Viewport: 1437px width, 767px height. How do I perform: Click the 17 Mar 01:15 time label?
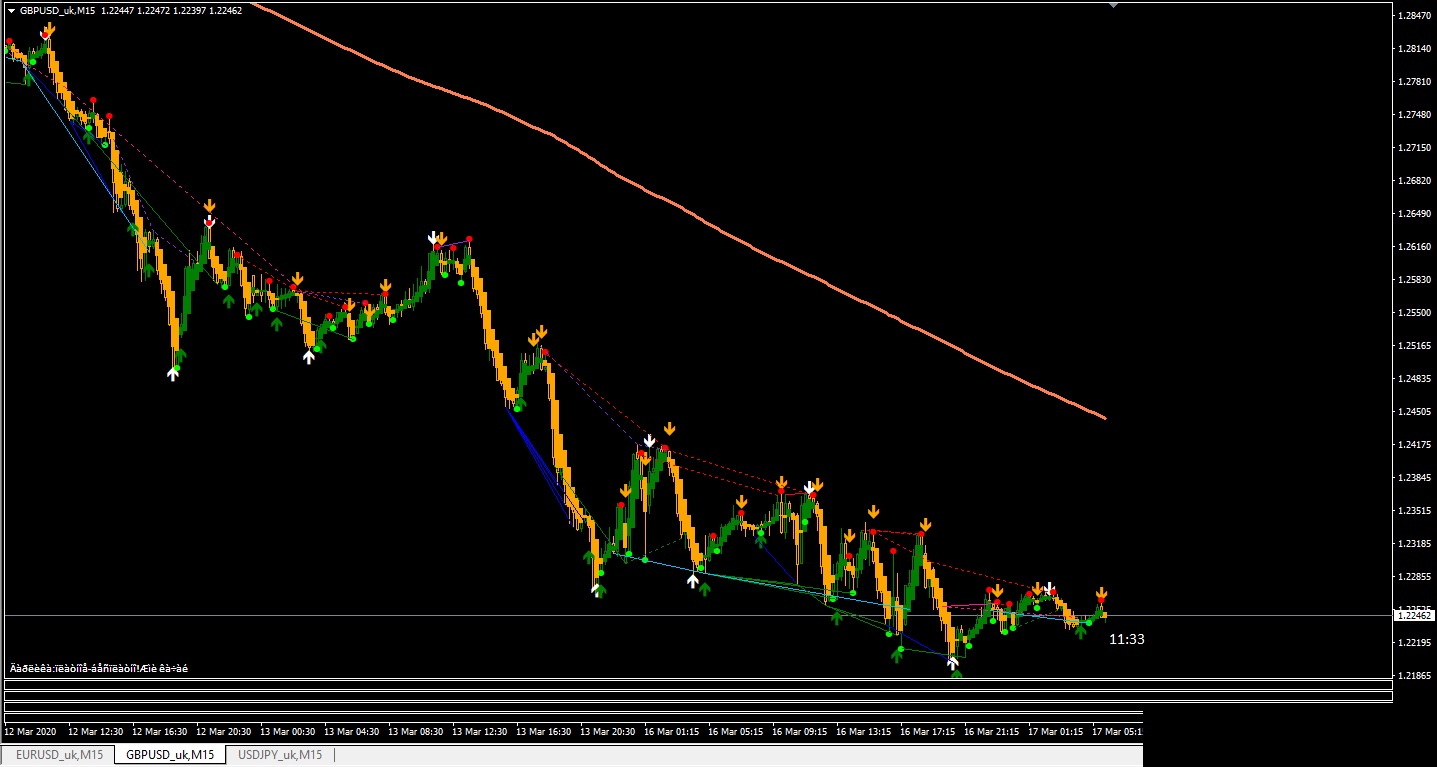(x=1057, y=732)
